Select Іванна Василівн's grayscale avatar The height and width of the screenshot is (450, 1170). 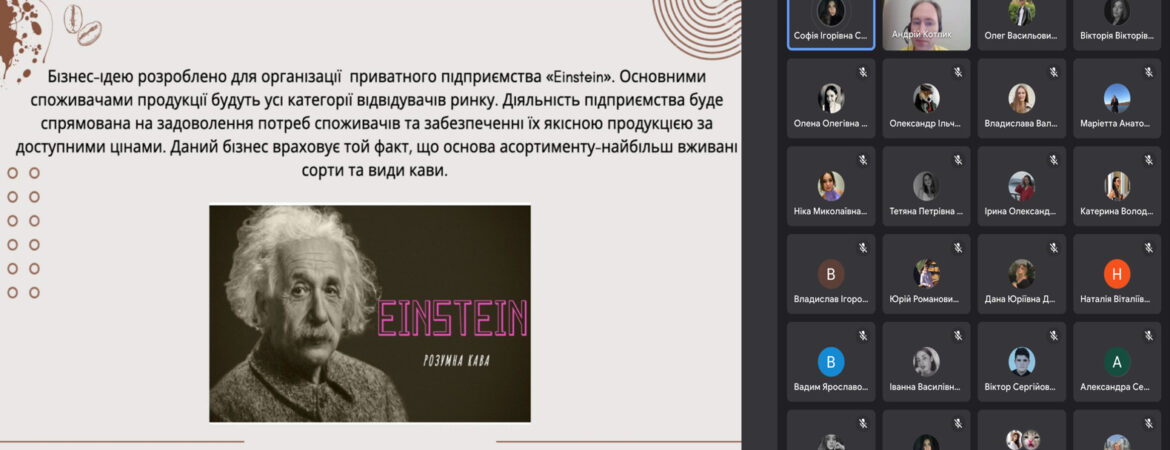[x=926, y=362]
